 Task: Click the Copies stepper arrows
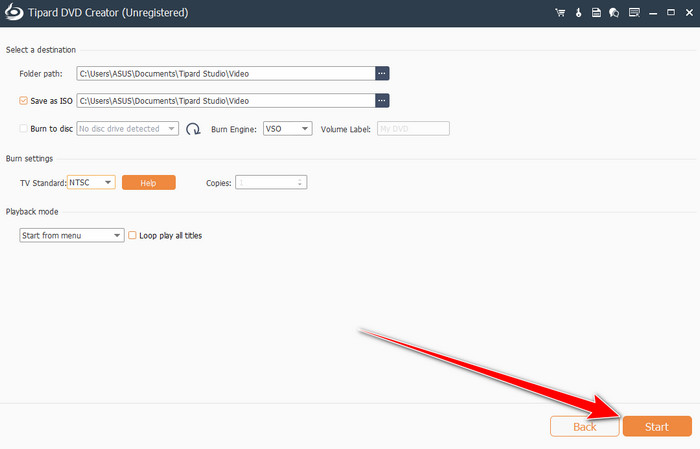[x=300, y=182]
